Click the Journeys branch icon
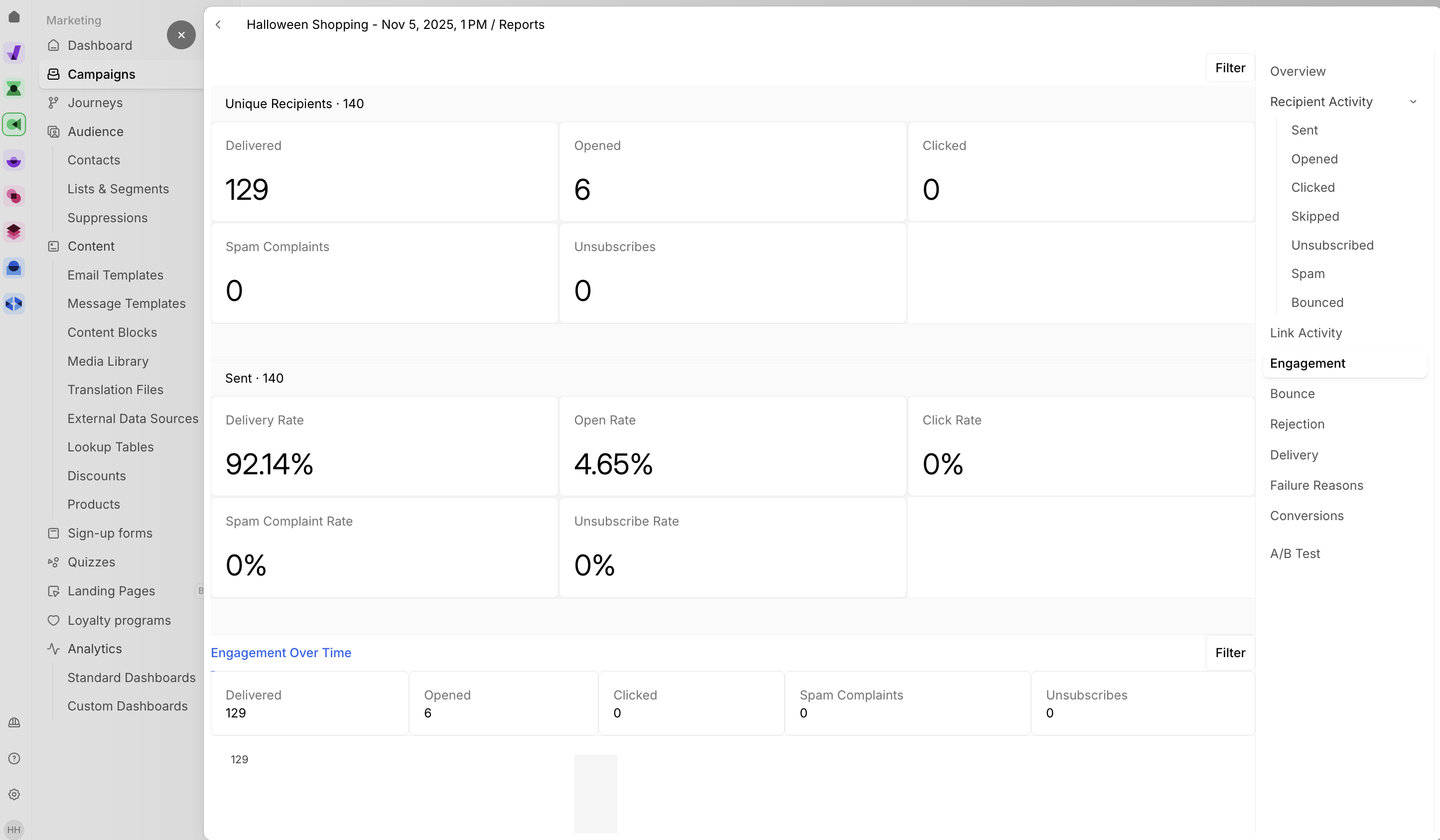This screenshot has height=840, width=1440. (53, 103)
